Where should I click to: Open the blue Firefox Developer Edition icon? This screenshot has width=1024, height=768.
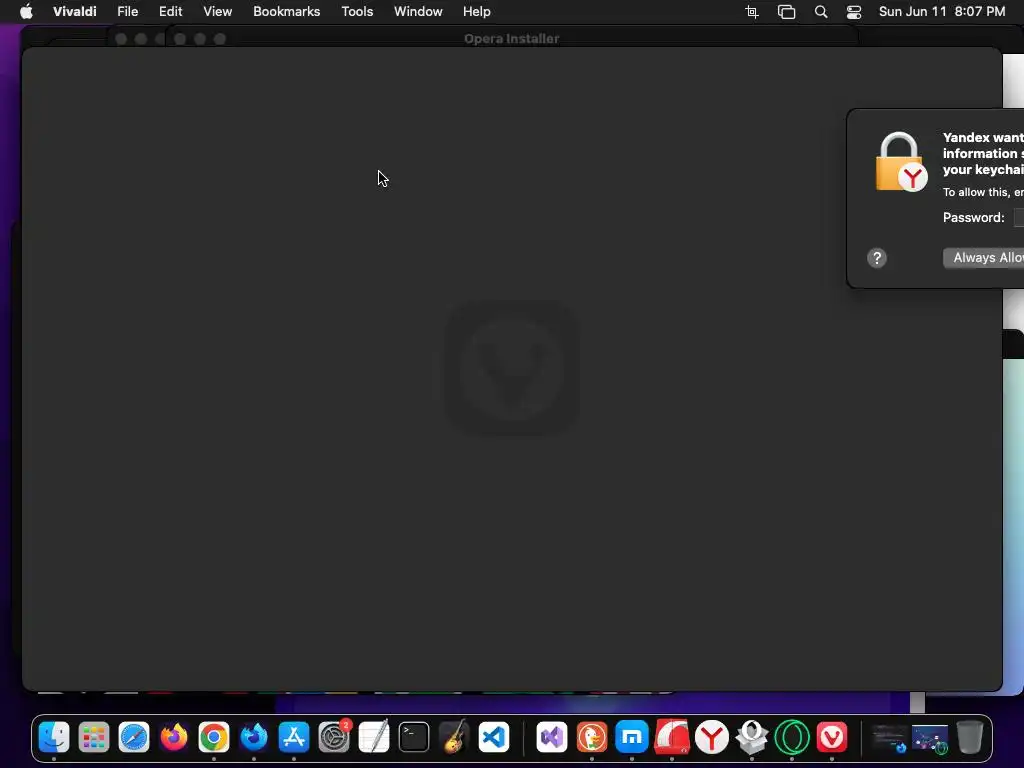(x=254, y=737)
